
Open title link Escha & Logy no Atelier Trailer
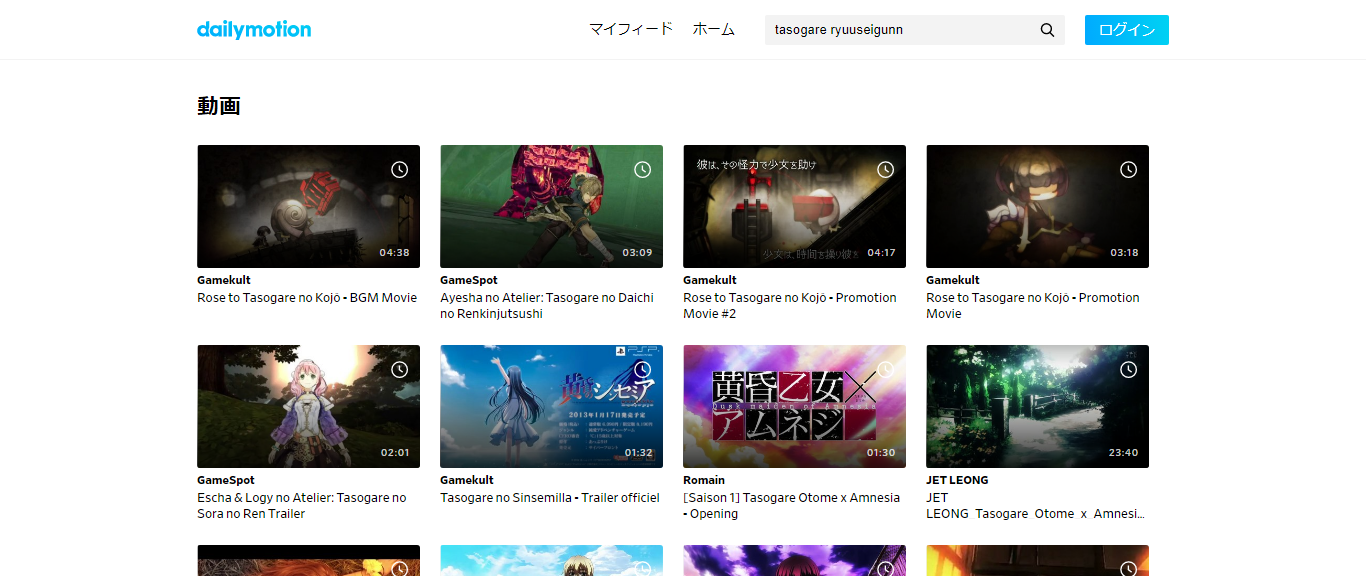point(302,506)
